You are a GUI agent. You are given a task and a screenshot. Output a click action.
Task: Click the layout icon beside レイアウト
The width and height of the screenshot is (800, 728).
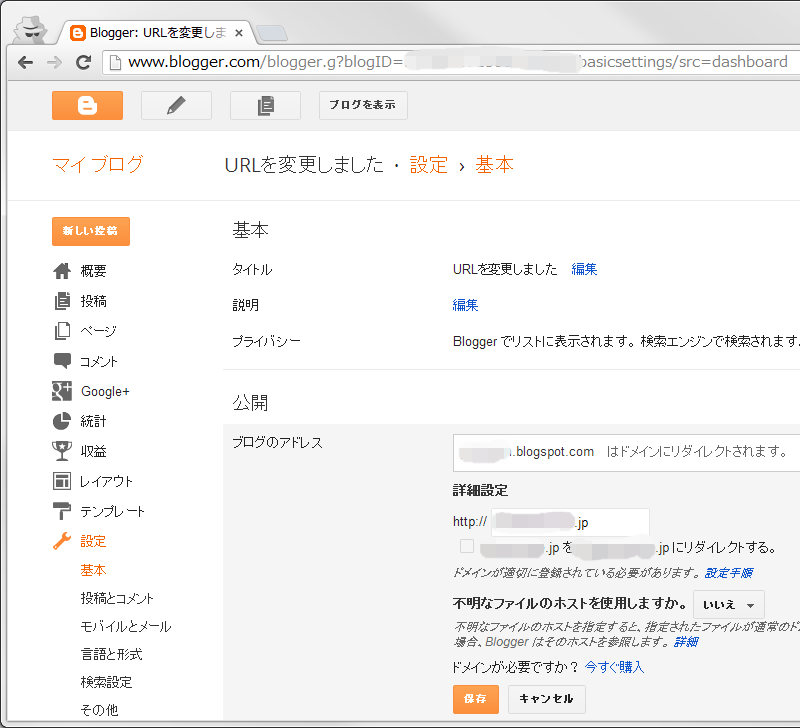coord(62,481)
